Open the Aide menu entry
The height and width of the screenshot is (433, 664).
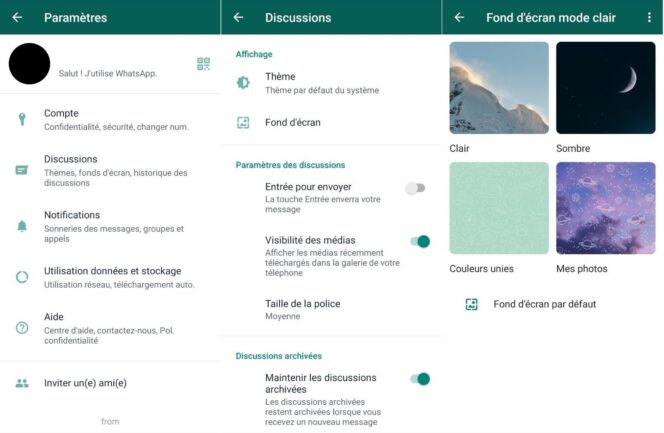(110, 328)
